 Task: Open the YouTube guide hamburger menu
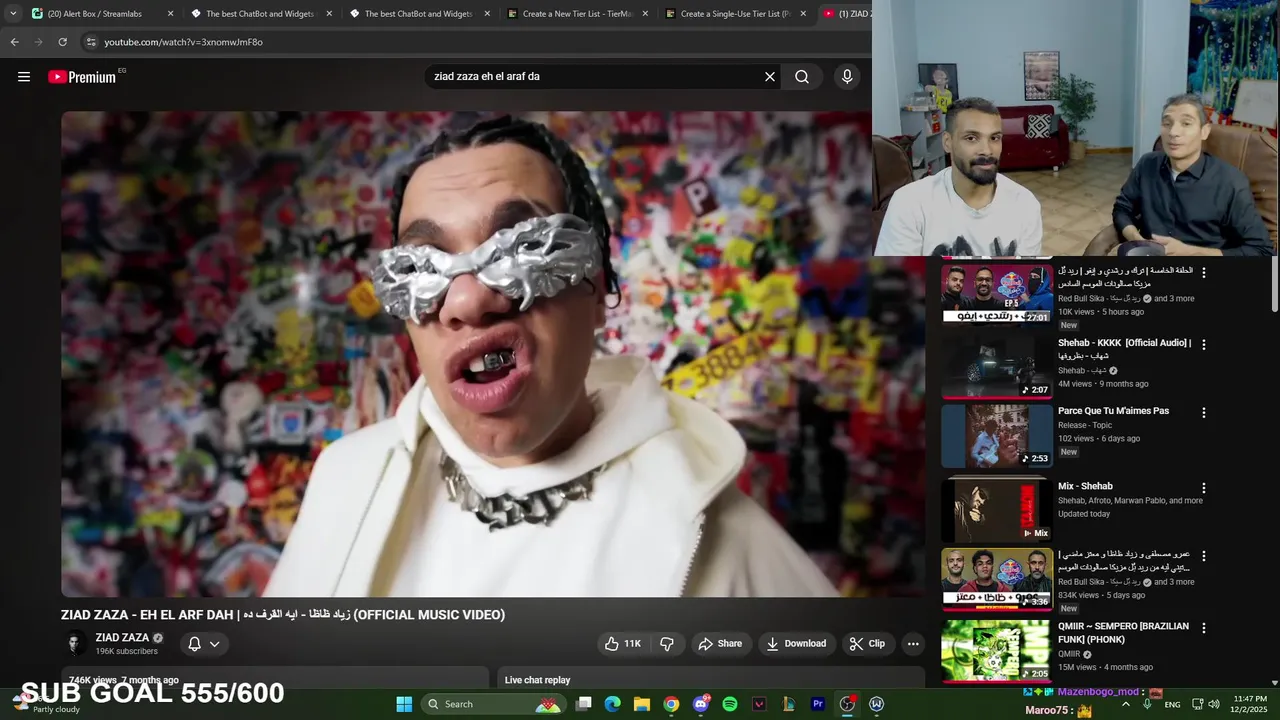point(24,77)
